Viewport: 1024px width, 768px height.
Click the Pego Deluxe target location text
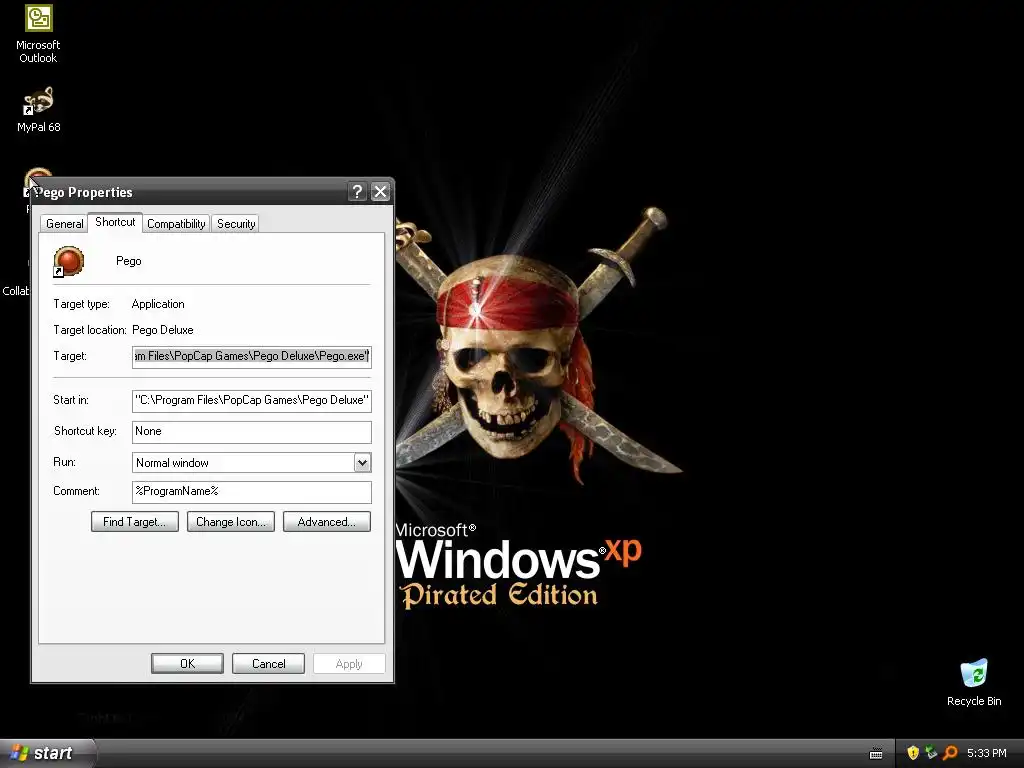click(163, 330)
